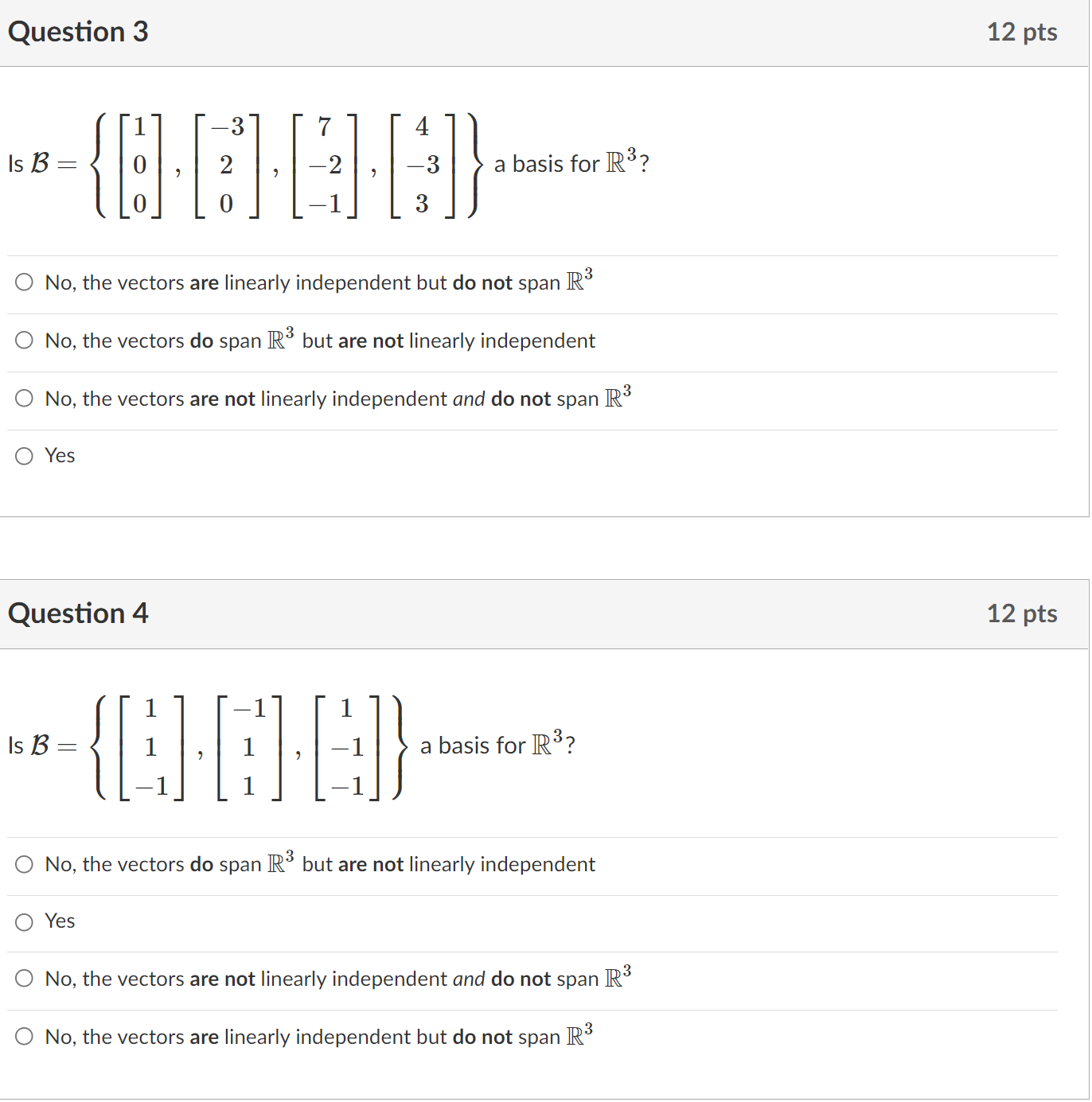The height and width of the screenshot is (1102, 1092).
Task: Click the four-vector set expression in Question 3
Action: tap(283, 164)
